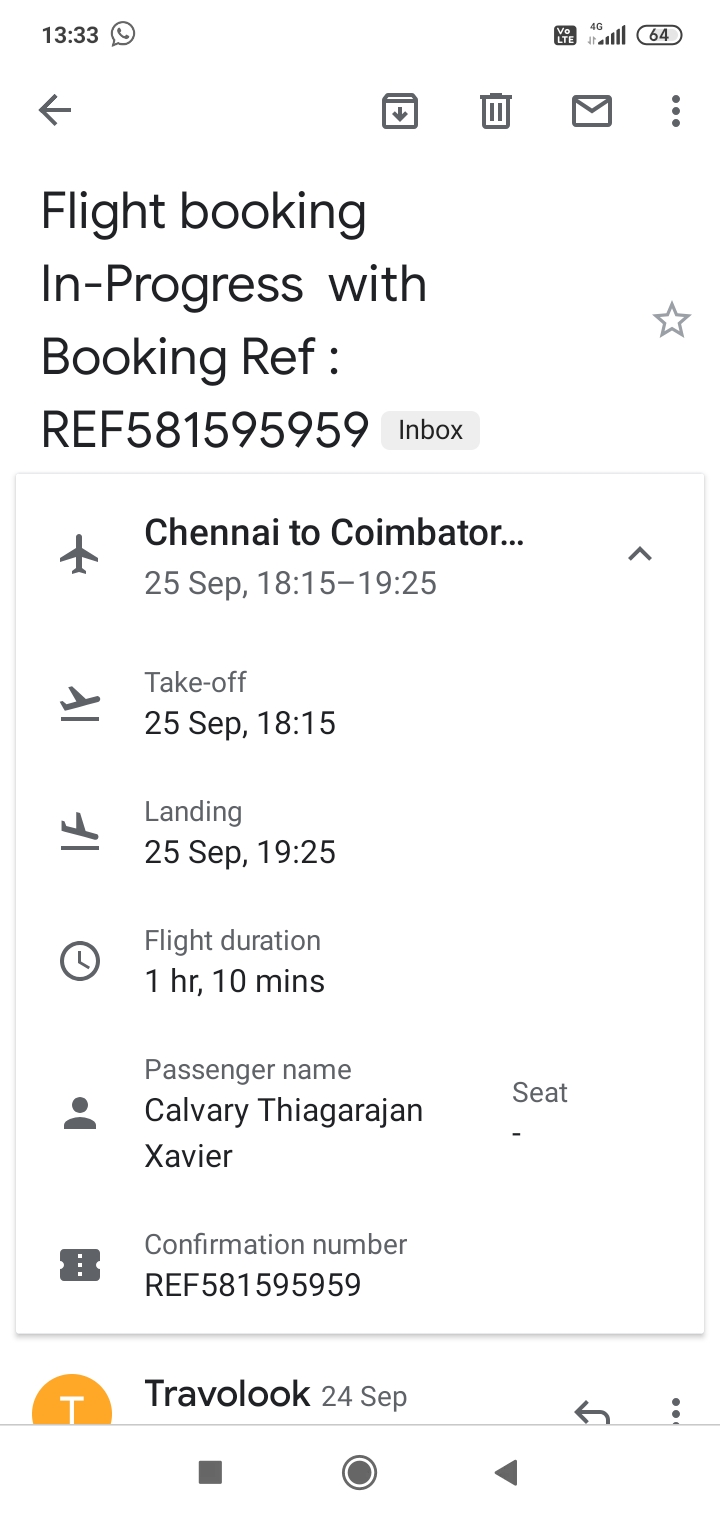
Task: Tap the Chennai to Coimbatore flight title
Action: tap(334, 533)
